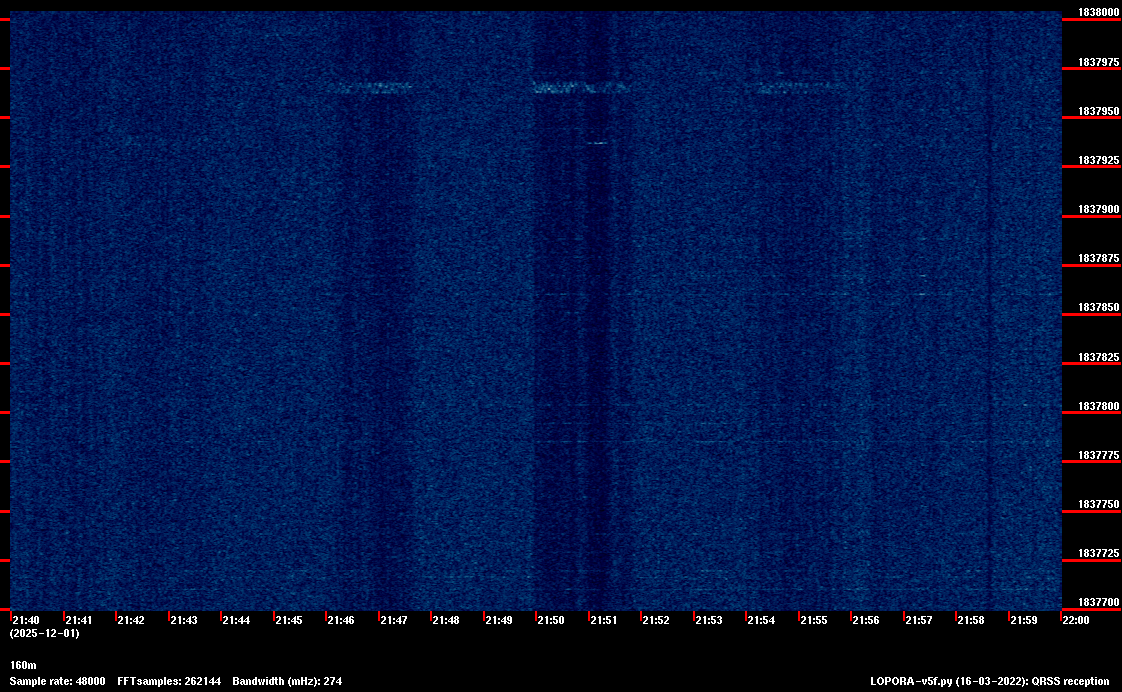The image size is (1122, 692).
Task: Click the Bandwidth (mHz): 274 text
Action: [287, 681]
